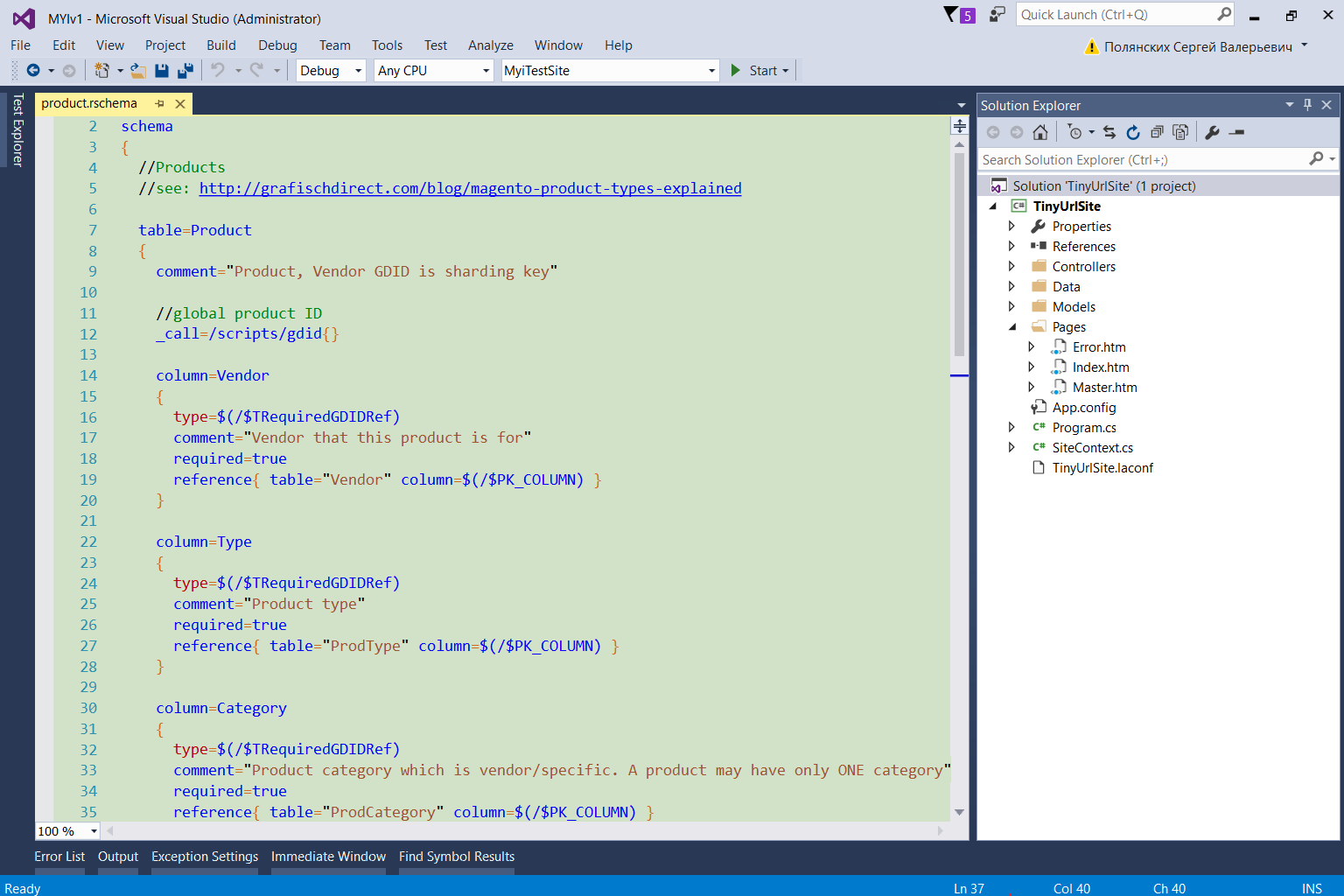Click the Undo arrow icon
1344x896 pixels.
pyautogui.click(x=218, y=70)
